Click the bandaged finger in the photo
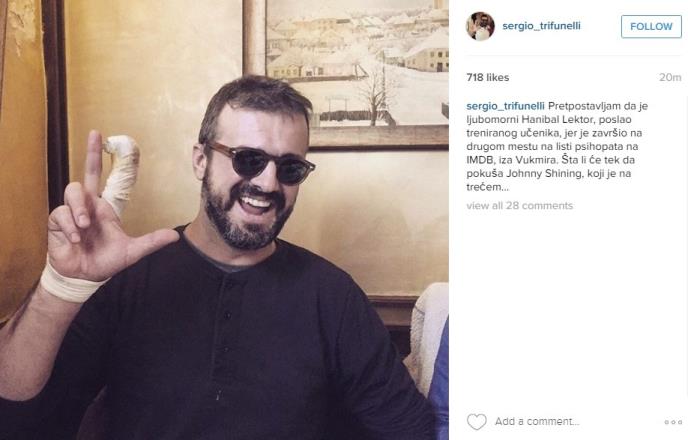Image resolution: width=688 pixels, height=440 pixels. (x=121, y=173)
